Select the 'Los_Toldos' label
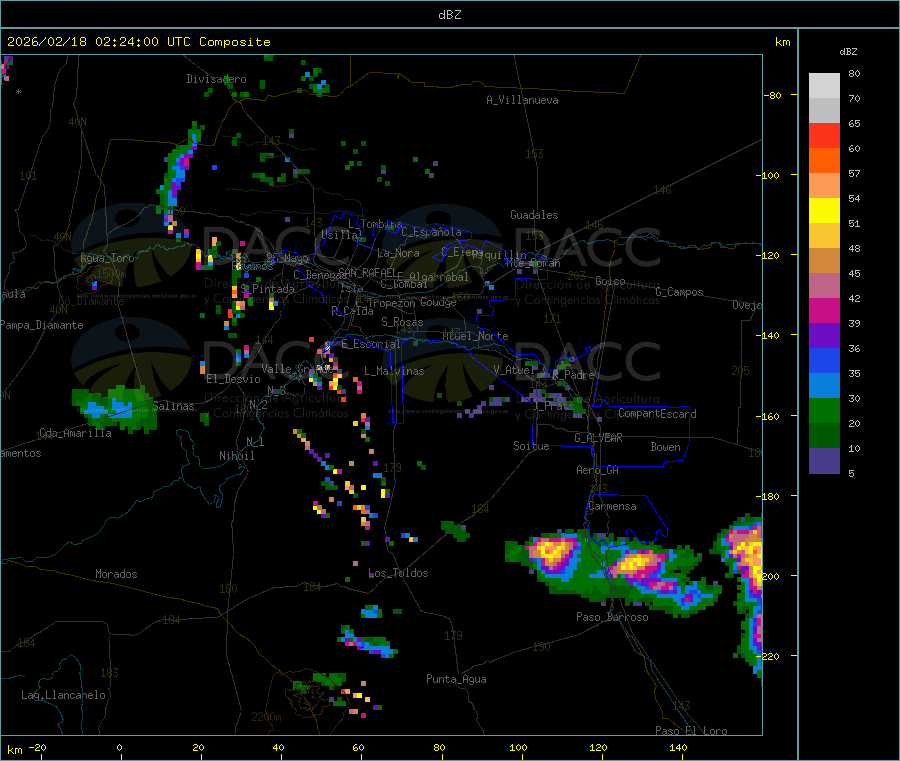 click(x=398, y=573)
